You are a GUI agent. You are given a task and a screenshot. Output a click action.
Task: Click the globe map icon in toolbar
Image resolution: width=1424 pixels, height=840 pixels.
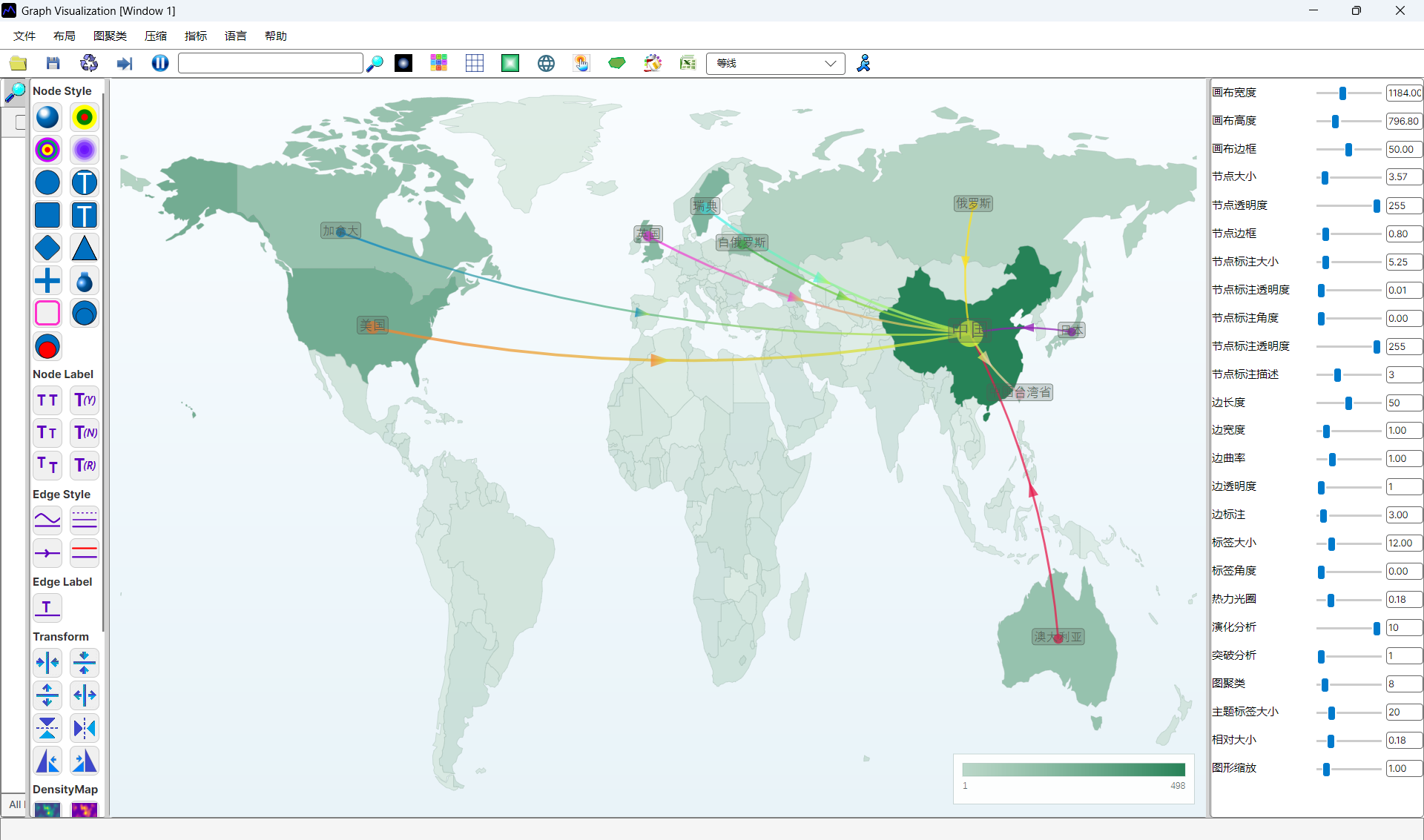[546, 64]
